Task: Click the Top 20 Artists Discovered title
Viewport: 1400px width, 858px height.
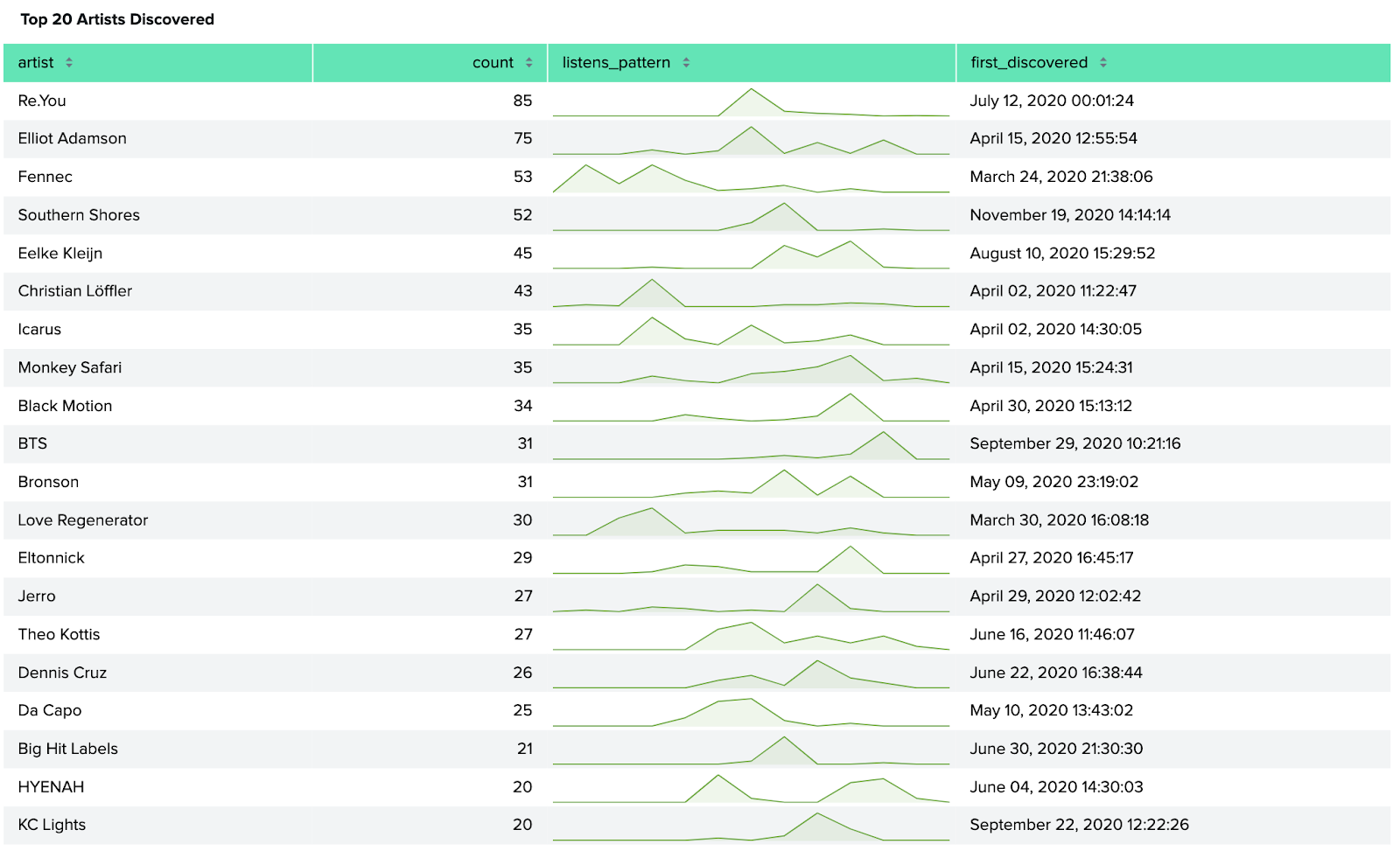Action: click(117, 19)
